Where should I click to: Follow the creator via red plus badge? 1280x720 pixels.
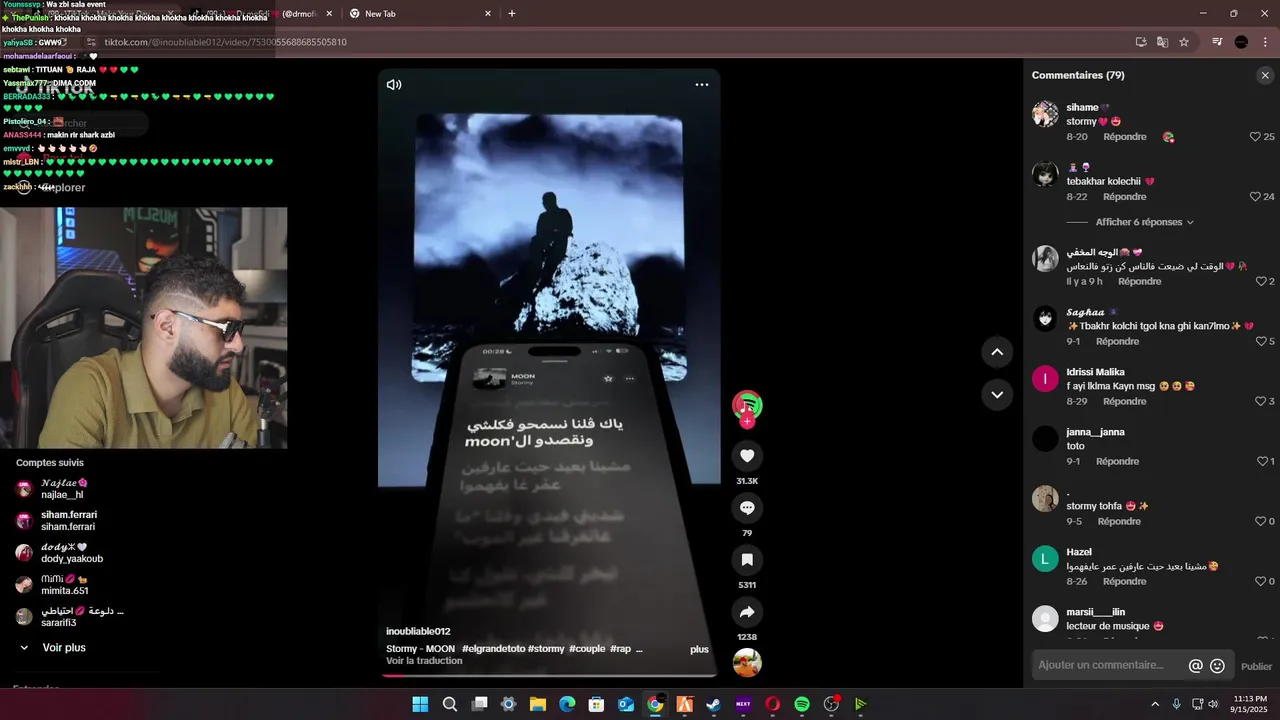tap(747, 421)
